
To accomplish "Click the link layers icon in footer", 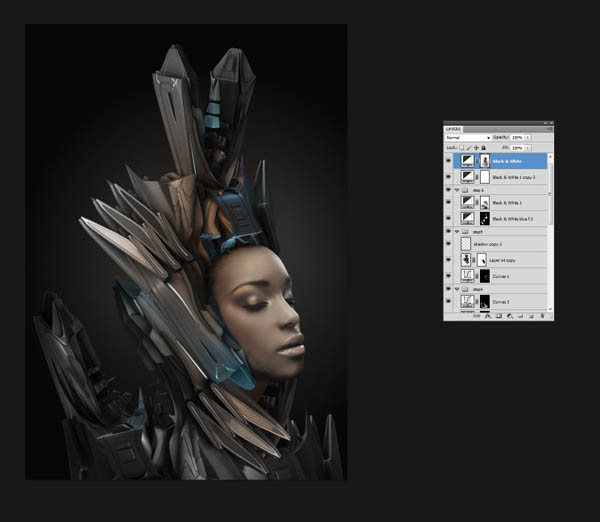I will (477, 316).
